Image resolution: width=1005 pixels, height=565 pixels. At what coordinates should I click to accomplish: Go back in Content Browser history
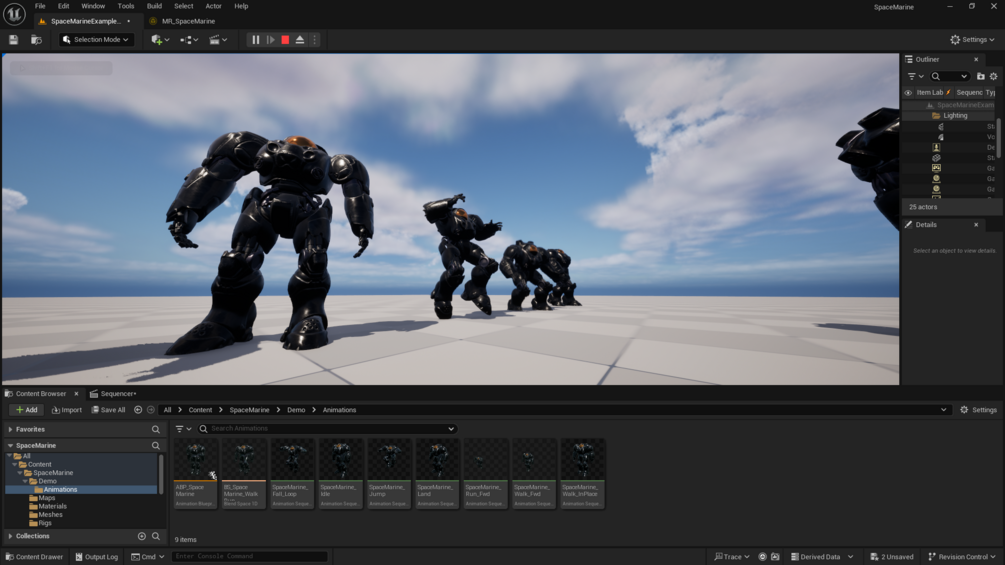pyautogui.click(x=138, y=410)
